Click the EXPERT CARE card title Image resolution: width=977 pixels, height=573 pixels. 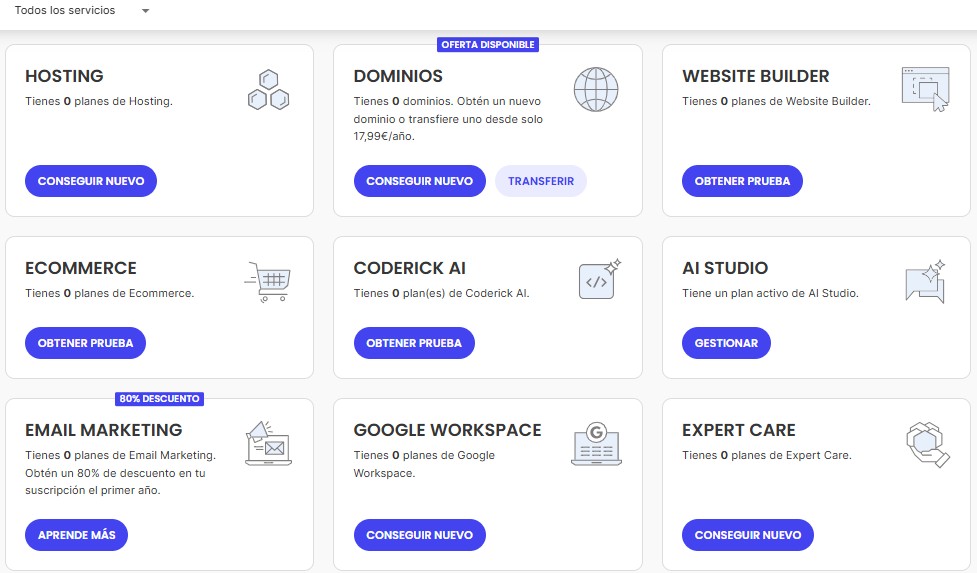(x=739, y=430)
